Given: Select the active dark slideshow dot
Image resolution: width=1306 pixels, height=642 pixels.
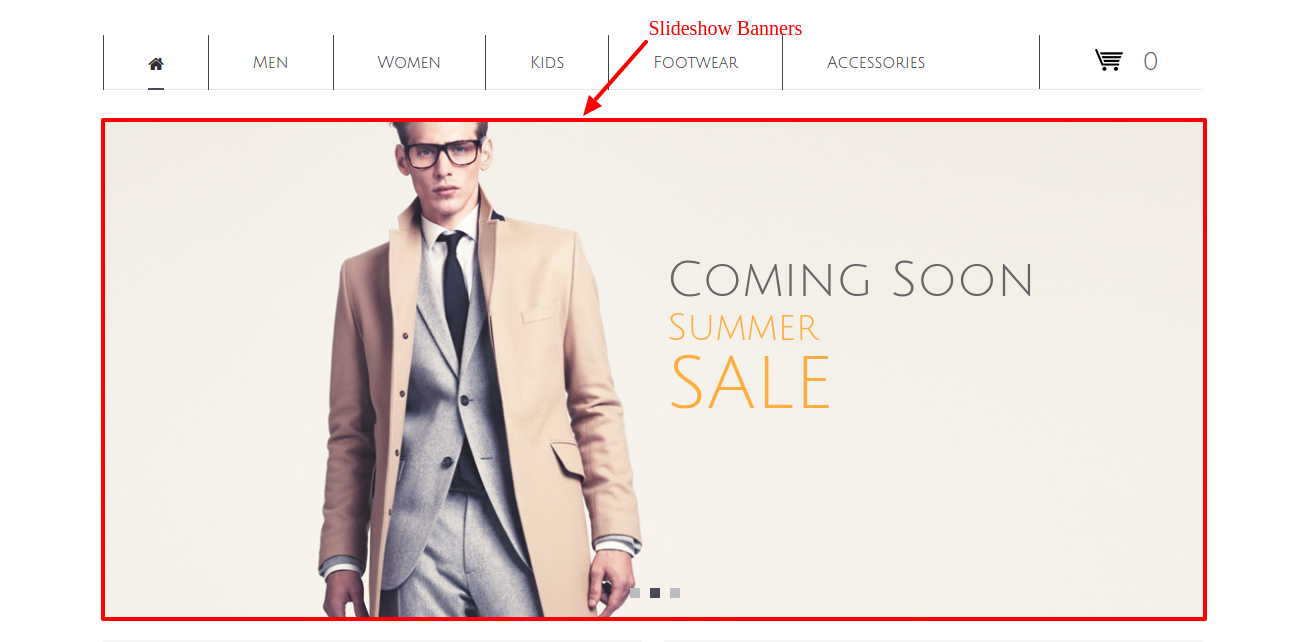Looking at the screenshot, I should 655,593.
